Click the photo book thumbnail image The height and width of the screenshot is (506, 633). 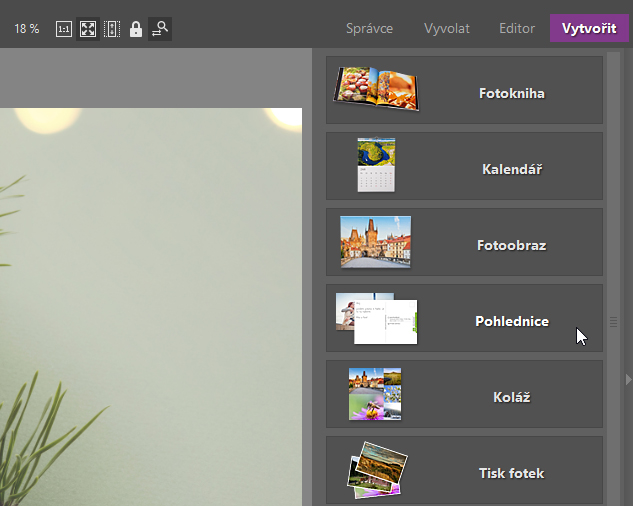pyautogui.click(x=376, y=88)
